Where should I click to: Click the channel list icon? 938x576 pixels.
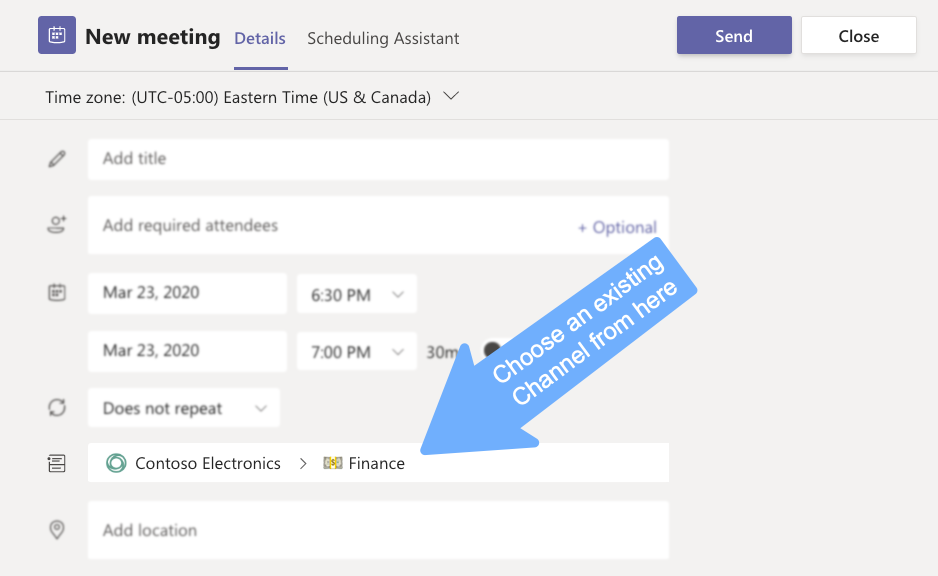pyautogui.click(x=57, y=463)
